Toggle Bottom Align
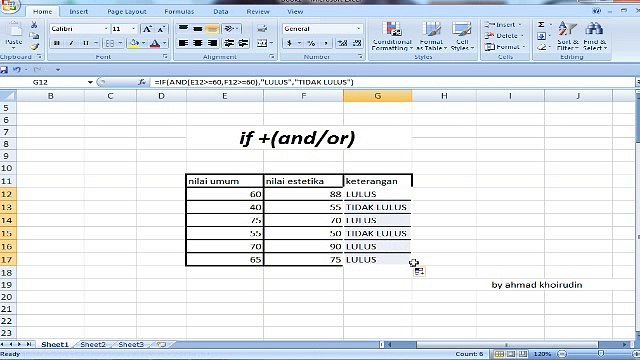The width and height of the screenshot is (640, 360). (x=212, y=28)
